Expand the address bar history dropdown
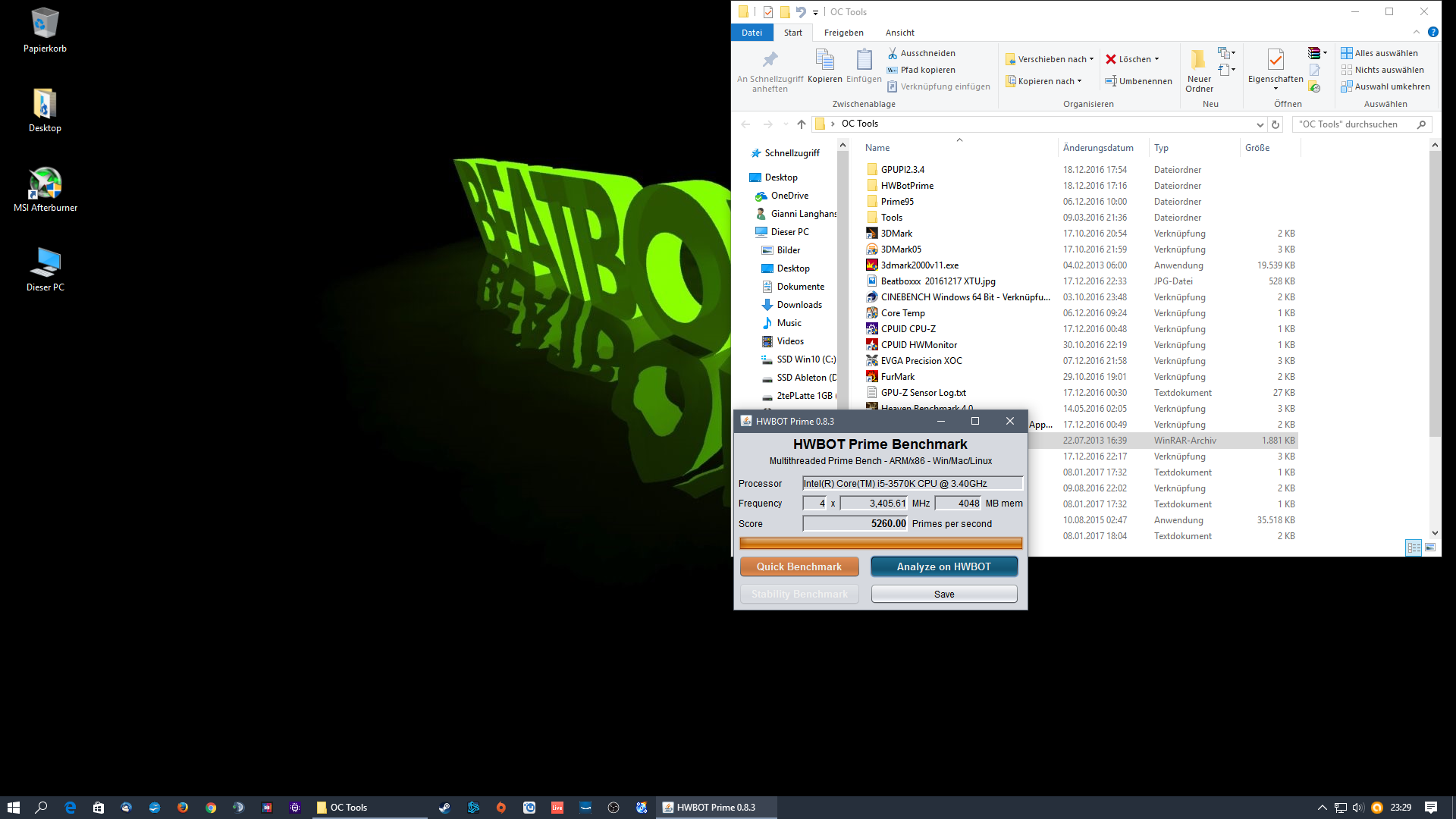This screenshot has width=1456, height=819. (x=1260, y=124)
